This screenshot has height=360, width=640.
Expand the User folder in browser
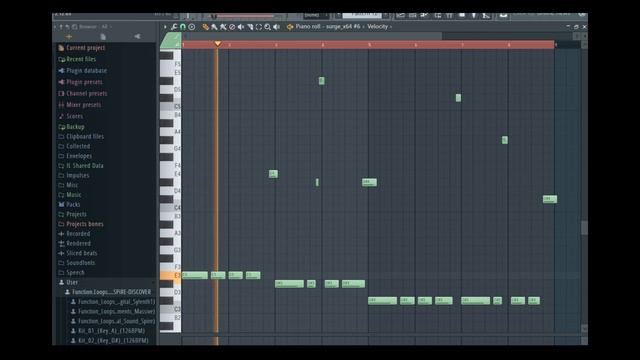[72, 282]
